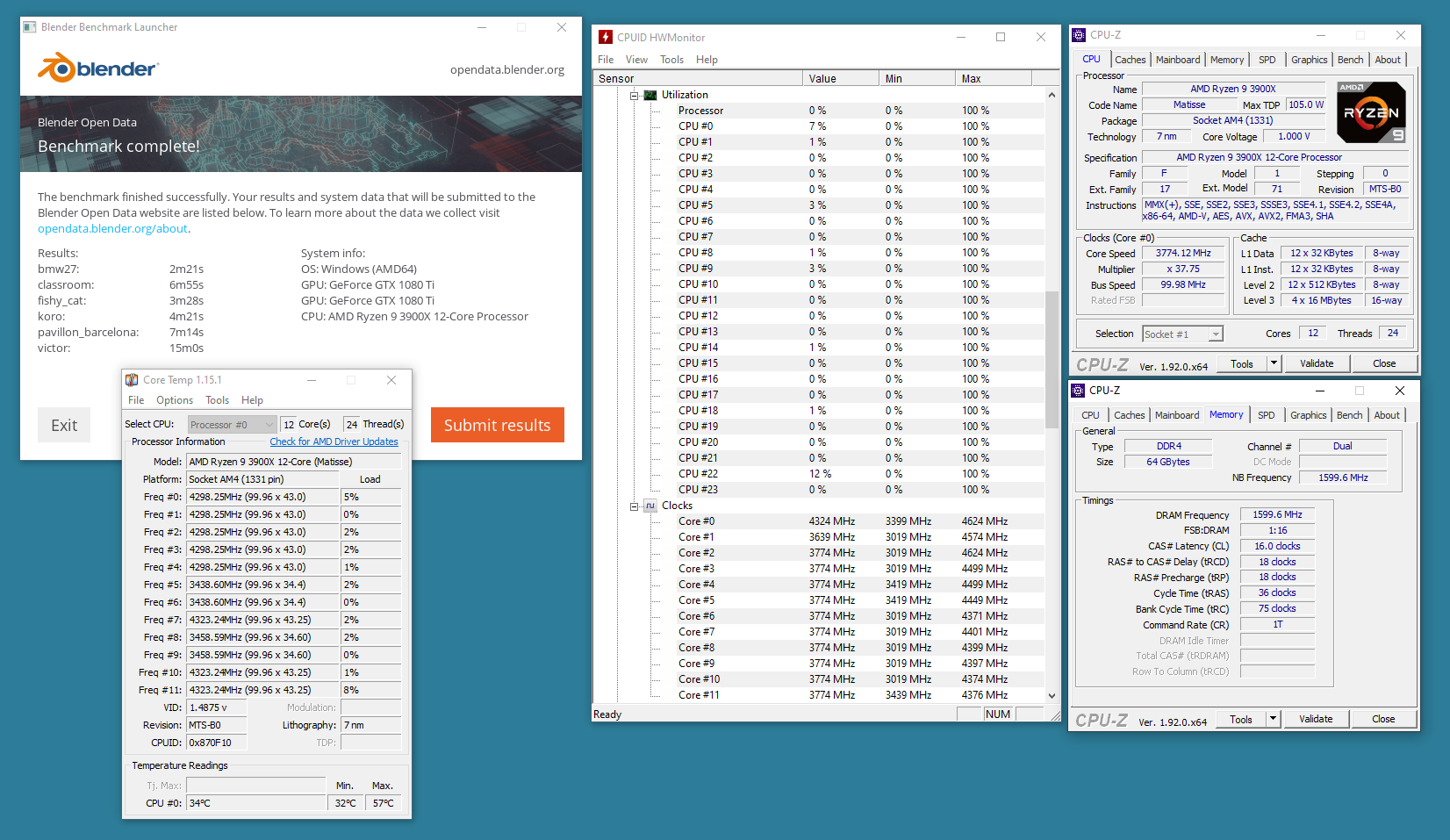
Task: Click the Sensor column header in HWMonitor
Action: click(698, 78)
